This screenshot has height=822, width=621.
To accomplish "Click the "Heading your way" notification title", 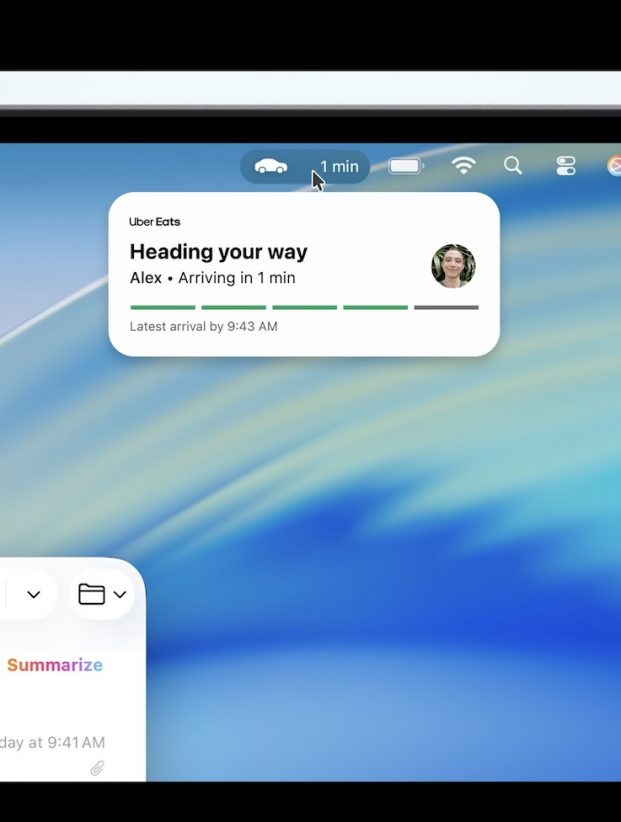I will (218, 252).
